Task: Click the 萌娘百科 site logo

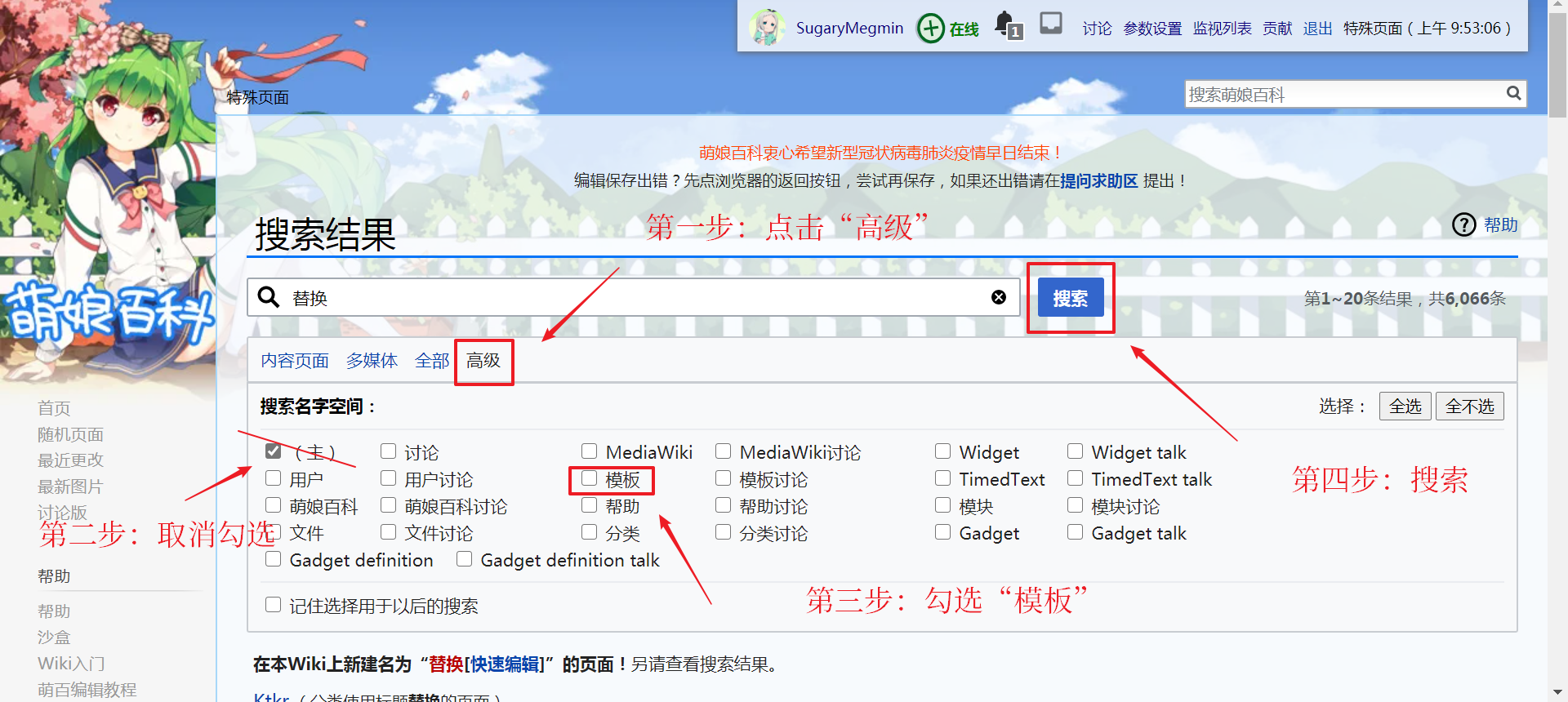Action: (x=109, y=313)
